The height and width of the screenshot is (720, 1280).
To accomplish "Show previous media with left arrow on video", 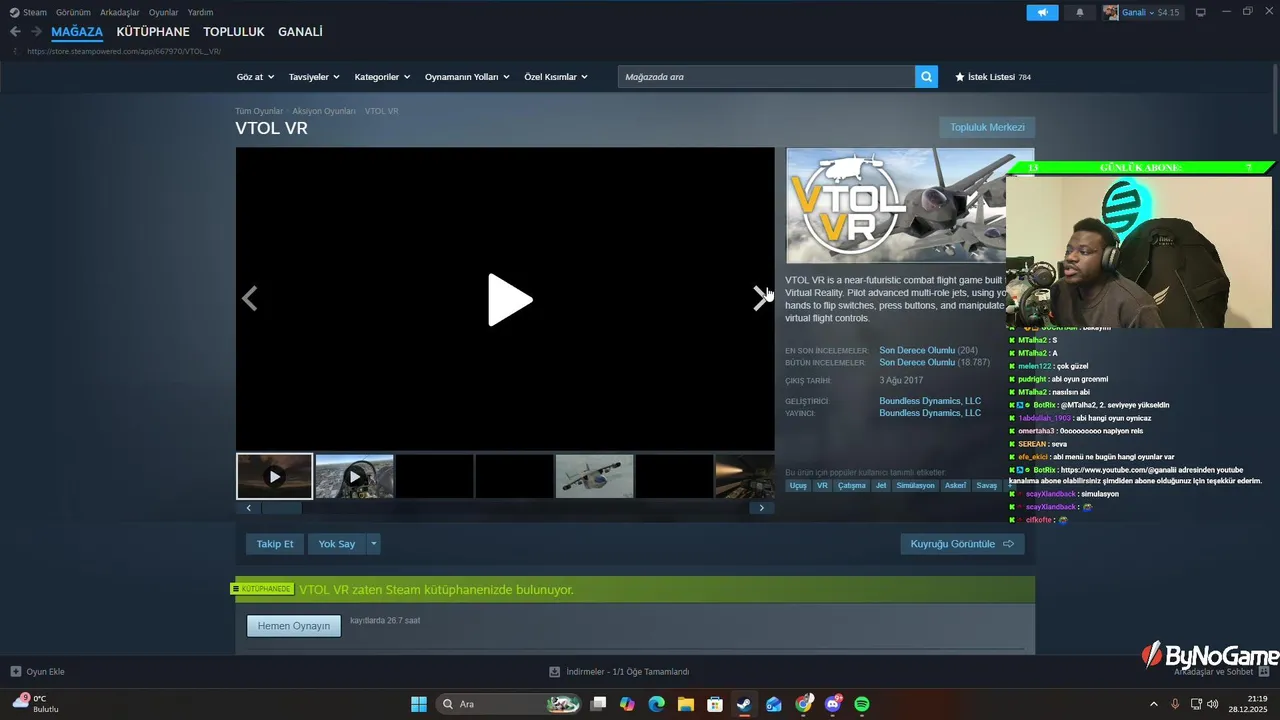I will (x=250, y=298).
